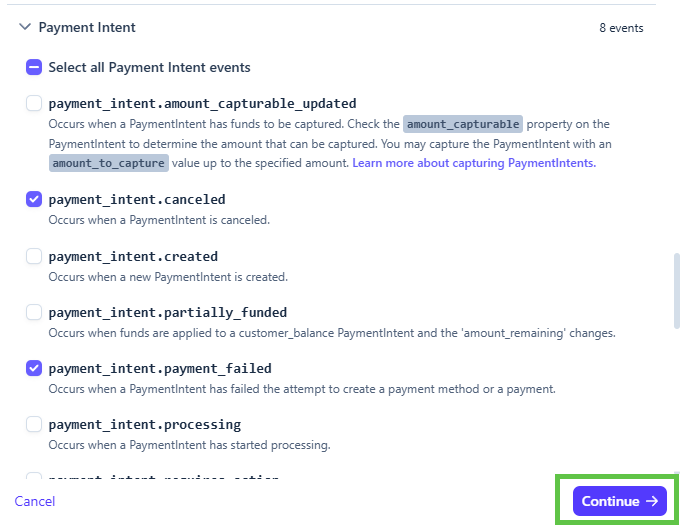Enable payment_intent.amount_capturable_updated event checkbox
This screenshot has height=525, width=696.
34,103
